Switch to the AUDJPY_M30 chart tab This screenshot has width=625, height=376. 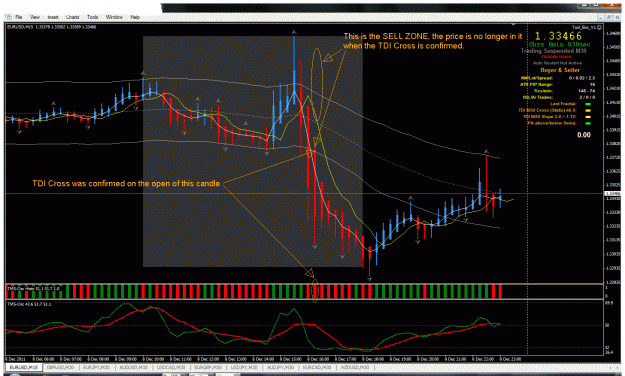(x=281, y=367)
